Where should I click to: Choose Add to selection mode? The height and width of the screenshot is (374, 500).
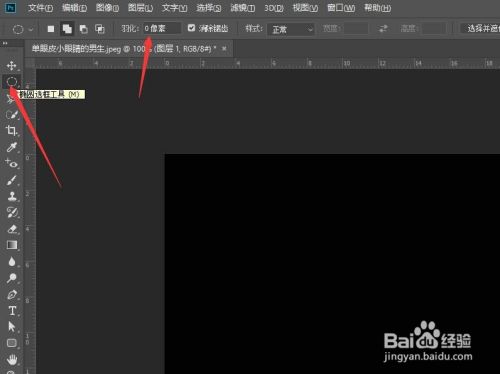(x=67, y=29)
